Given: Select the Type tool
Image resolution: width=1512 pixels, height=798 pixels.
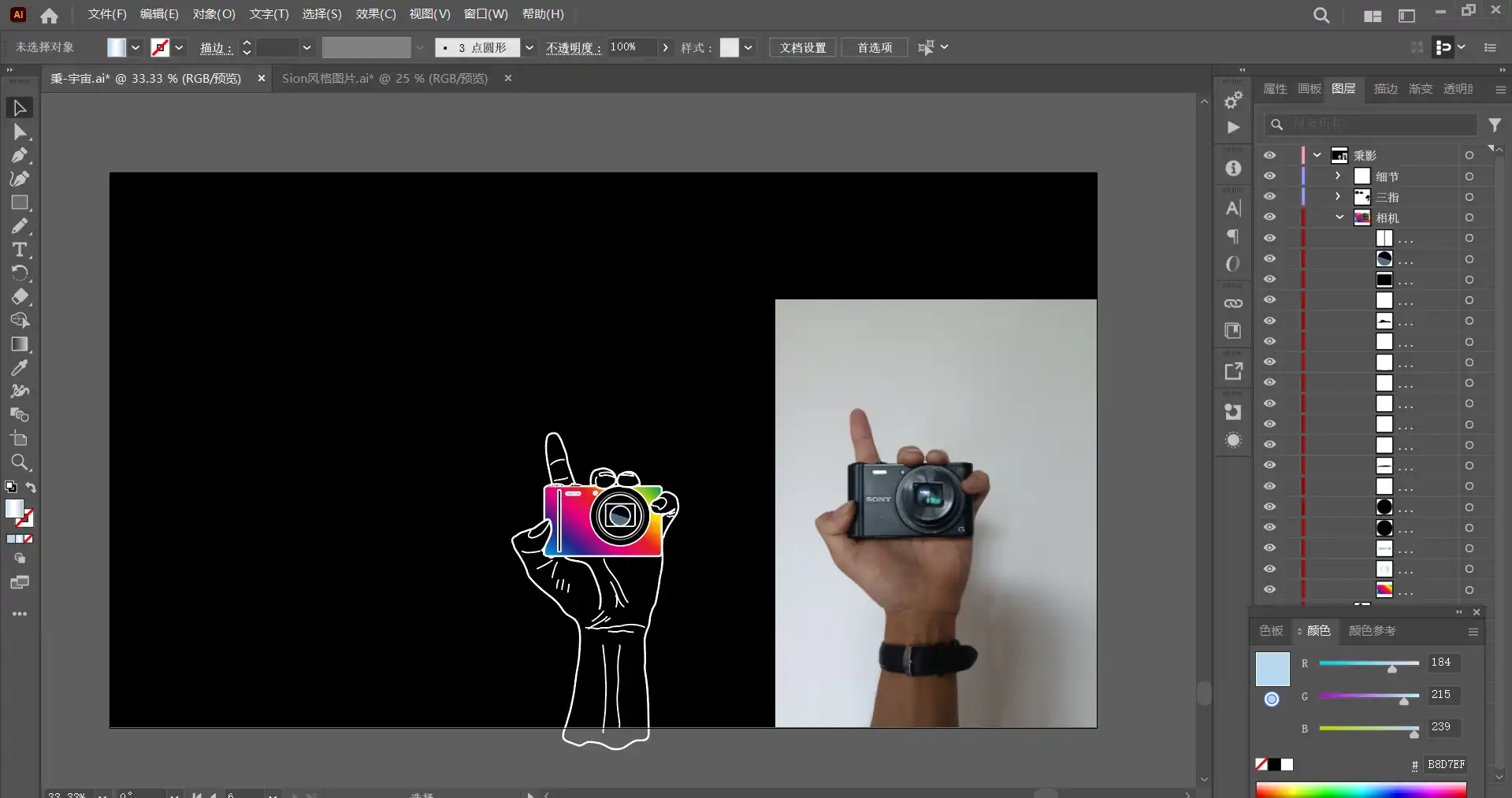Looking at the screenshot, I should click(x=20, y=250).
